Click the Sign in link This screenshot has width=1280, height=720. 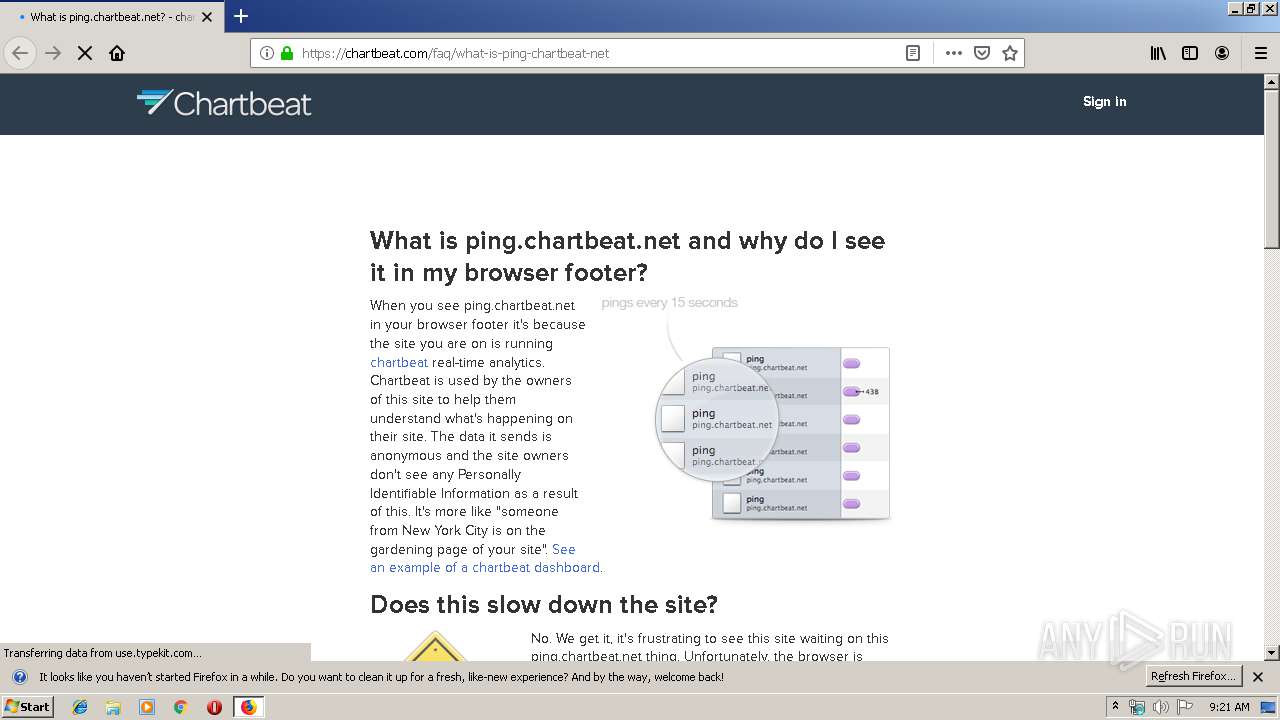pyautogui.click(x=1104, y=101)
